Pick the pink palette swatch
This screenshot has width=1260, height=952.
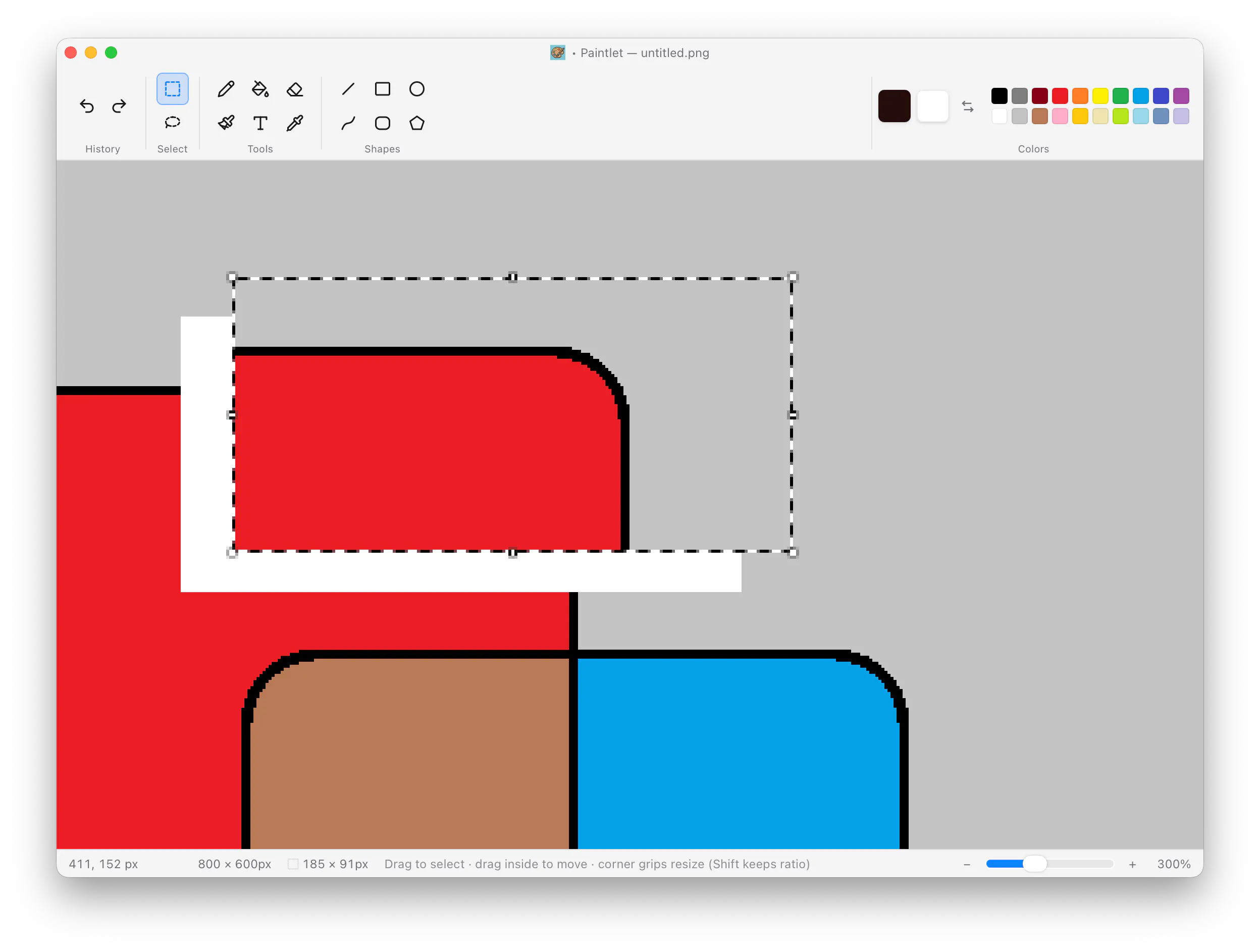pos(1060,116)
